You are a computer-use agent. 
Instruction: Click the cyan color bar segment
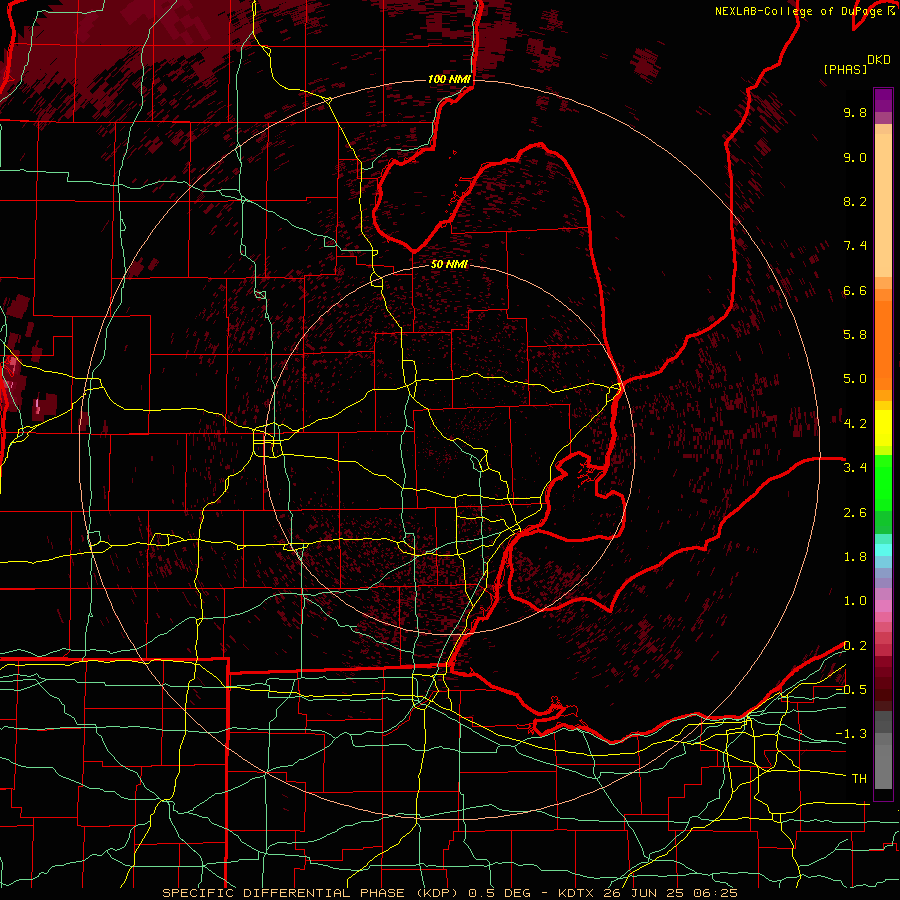click(x=883, y=550)
